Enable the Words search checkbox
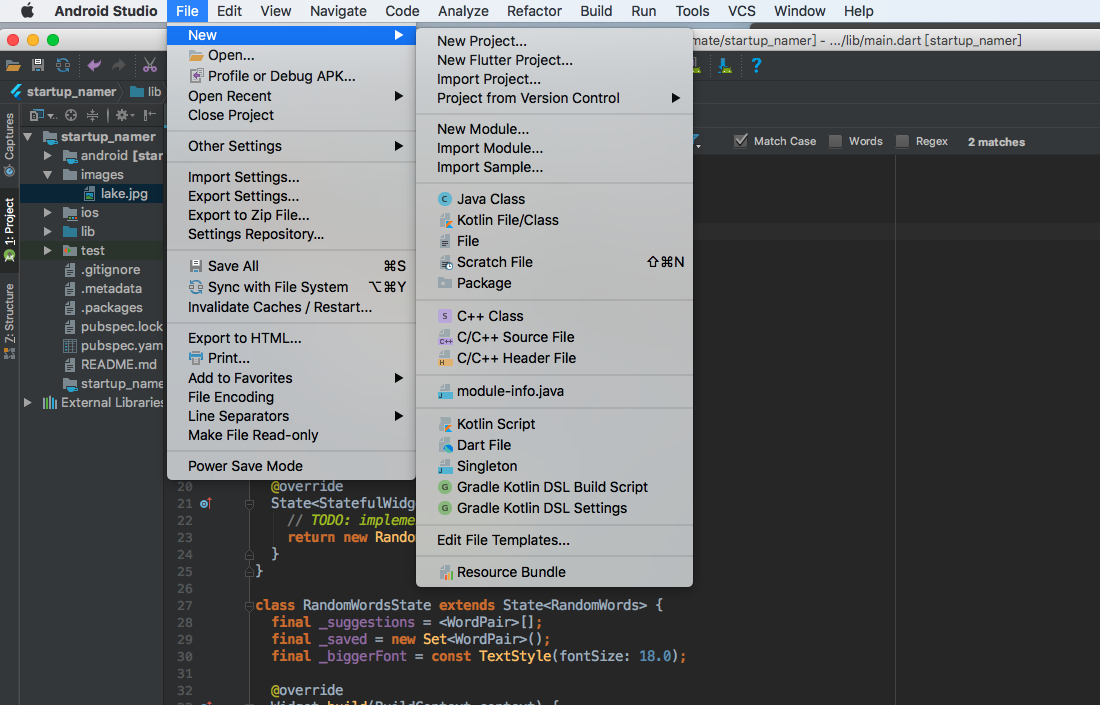 pos(836,141)
